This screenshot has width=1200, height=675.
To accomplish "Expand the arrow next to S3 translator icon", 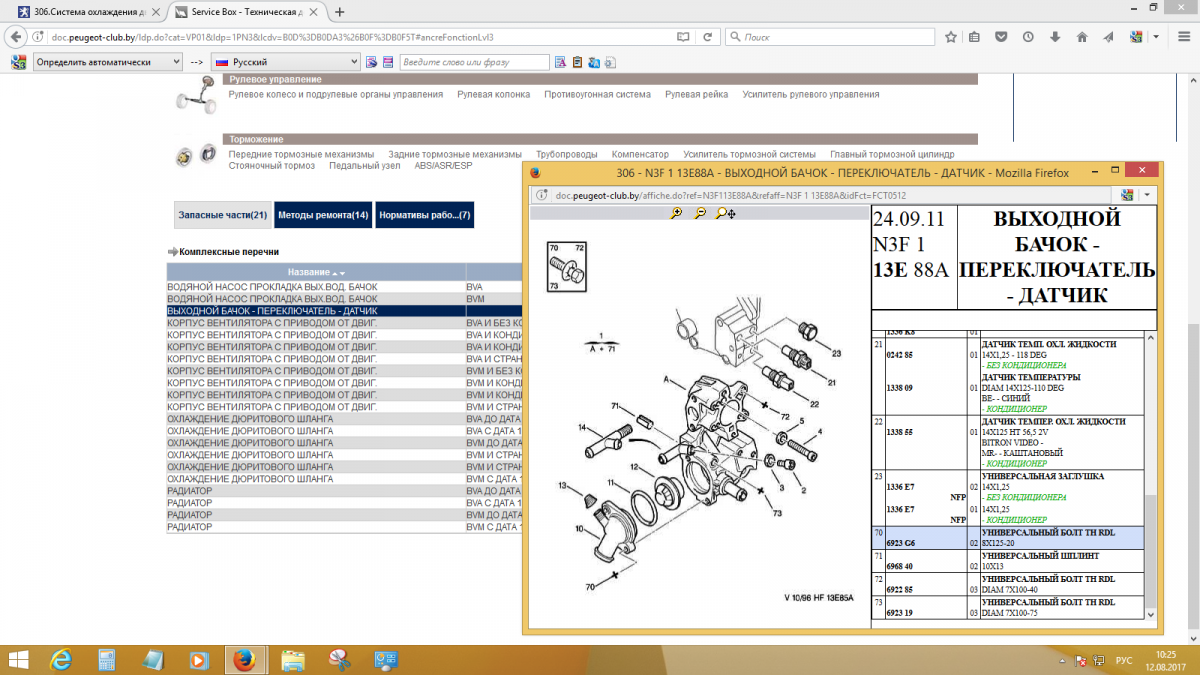I will pyautogui.click(x=1156, y=35).
